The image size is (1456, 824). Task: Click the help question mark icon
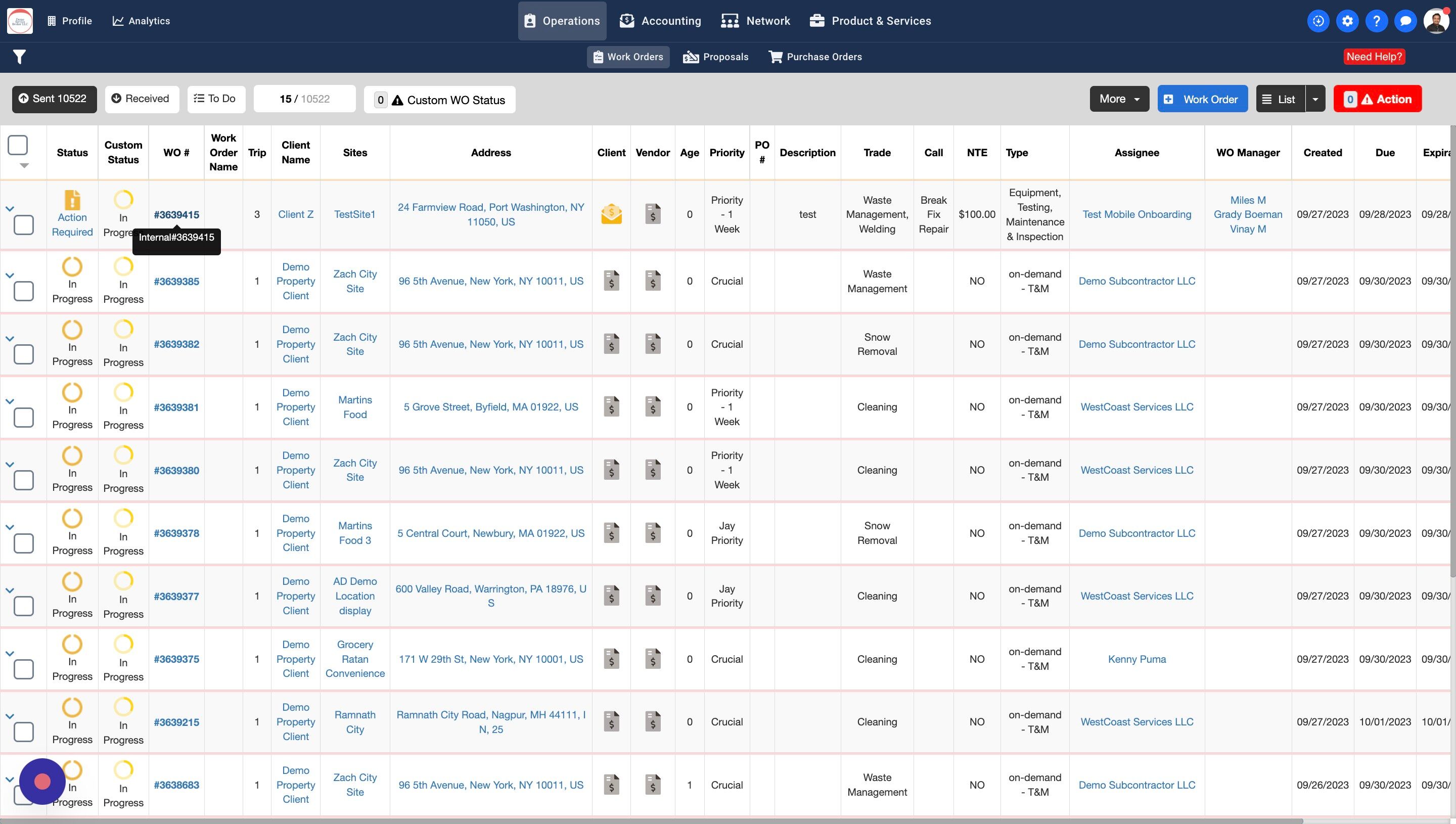(1376, 21)
